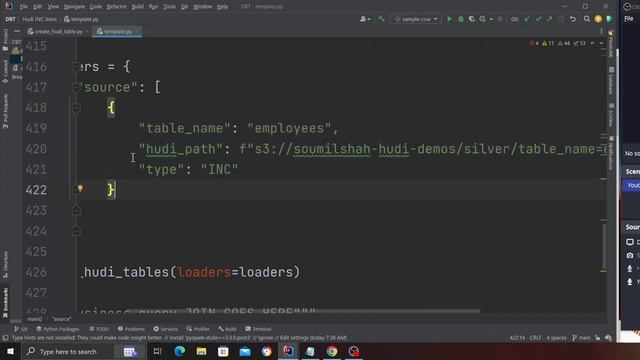This screenshot has width=640, height=360.
Task: Jump to previous highlighted error arrow
Action: click(x=592, y=43)
